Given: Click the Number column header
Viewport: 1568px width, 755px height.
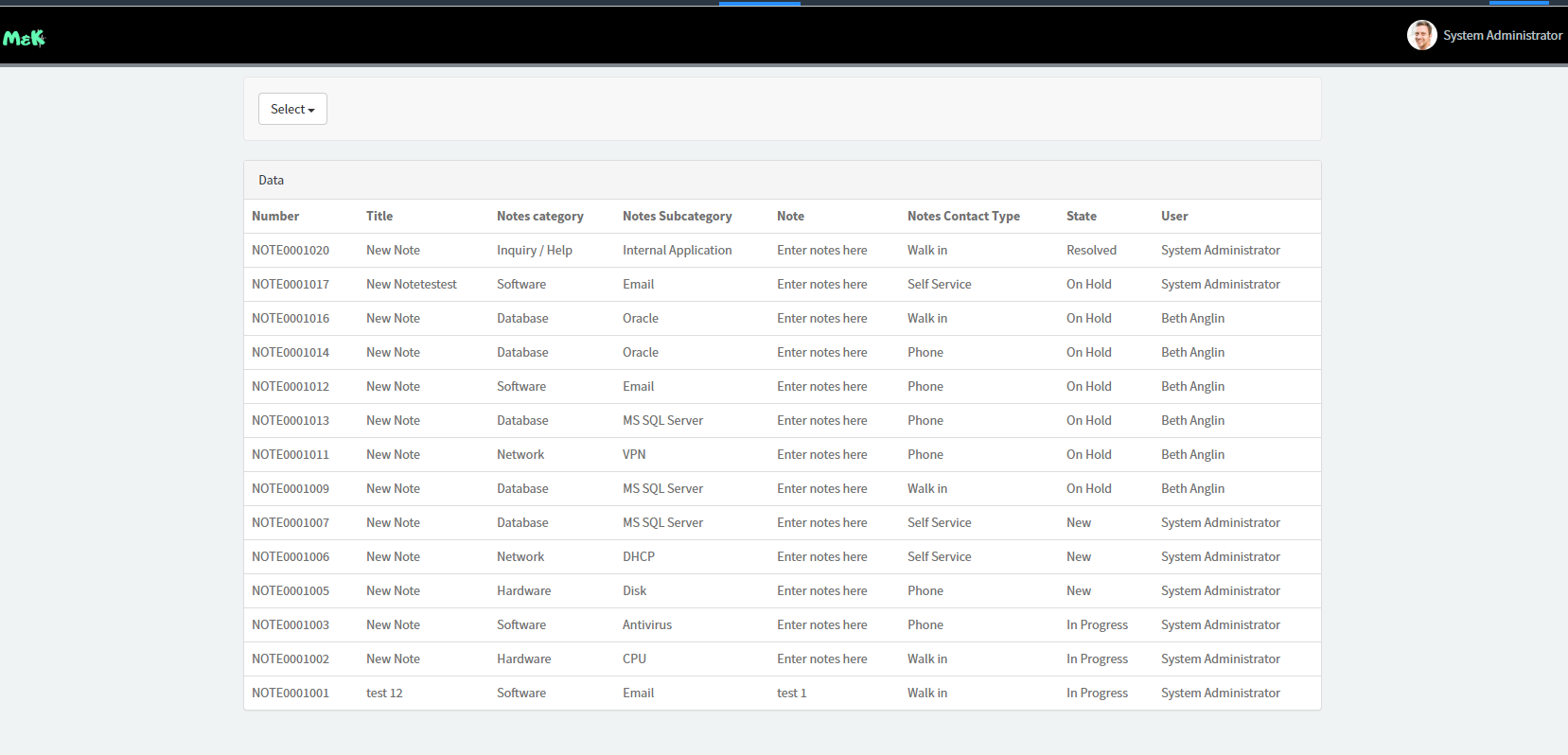Looking at the screenshot, I should (x=275, y=216).
